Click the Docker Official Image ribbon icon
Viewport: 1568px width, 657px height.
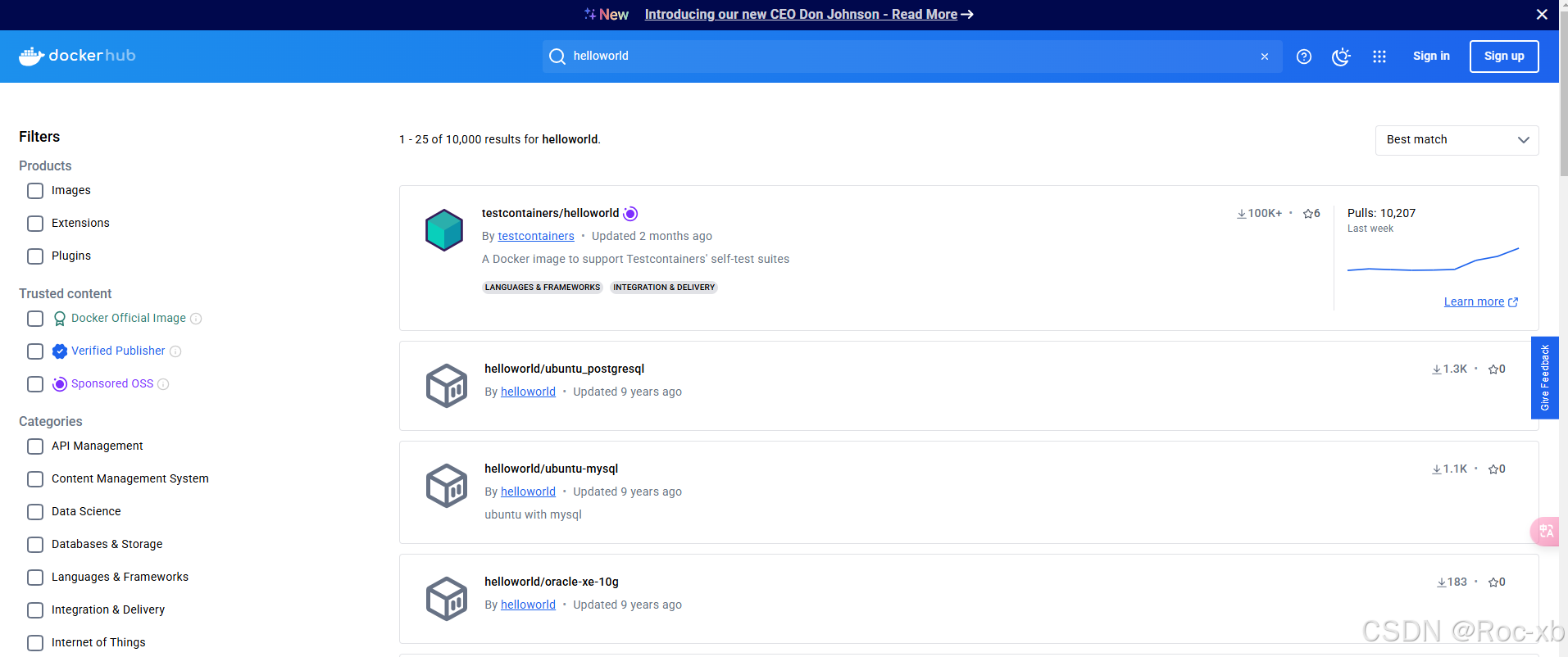pyautogui.click(x=60, y=319)
